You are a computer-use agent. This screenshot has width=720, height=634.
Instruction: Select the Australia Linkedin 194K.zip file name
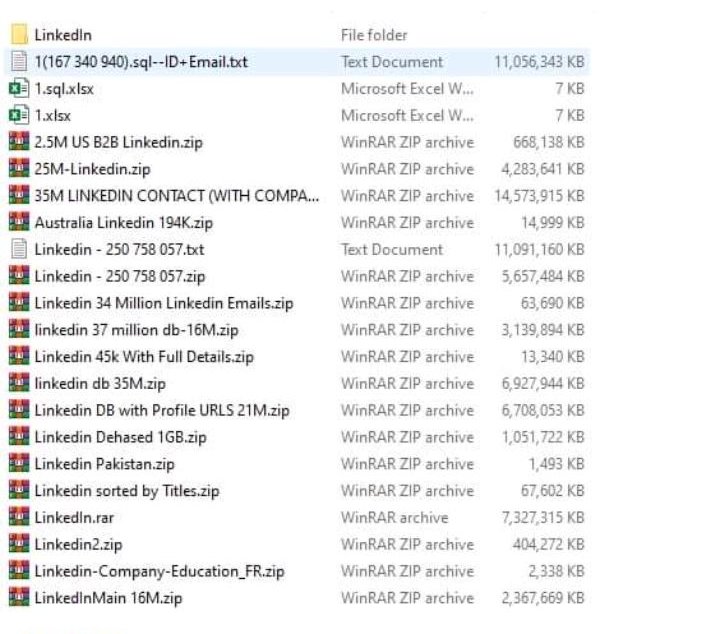pos(123,223)
